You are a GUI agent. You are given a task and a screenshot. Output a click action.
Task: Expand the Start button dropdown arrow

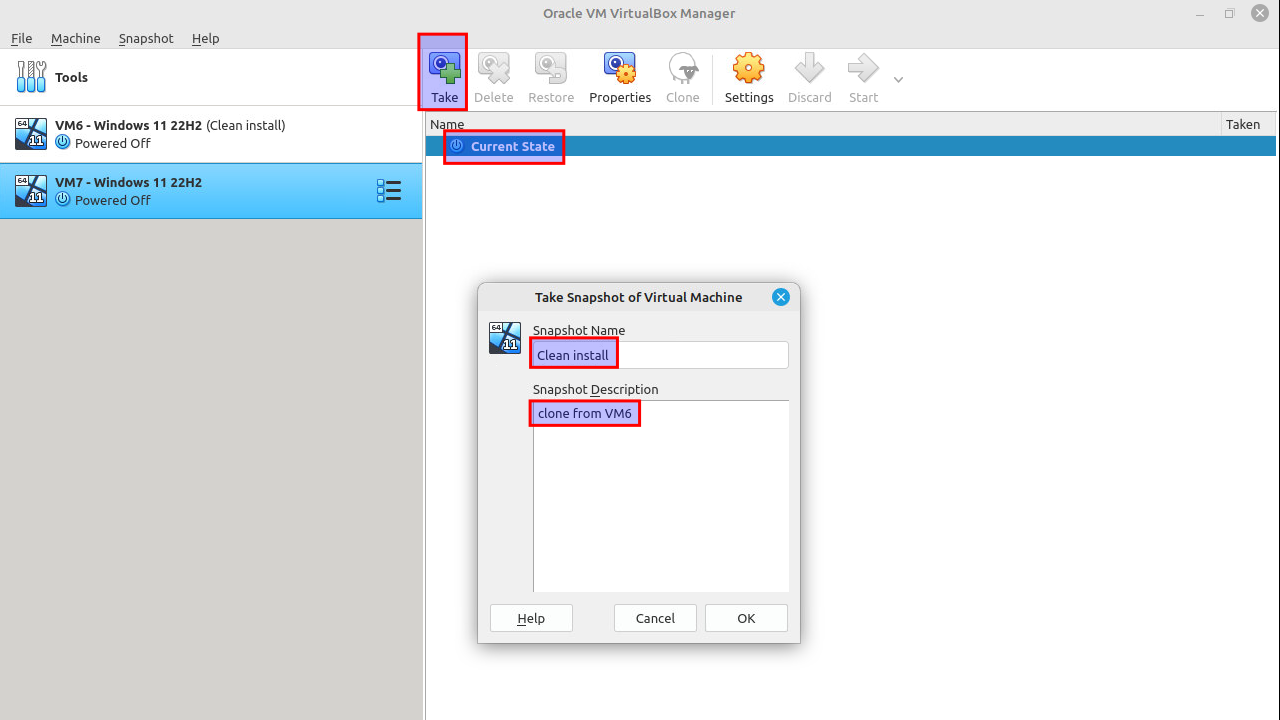point(898,80)
